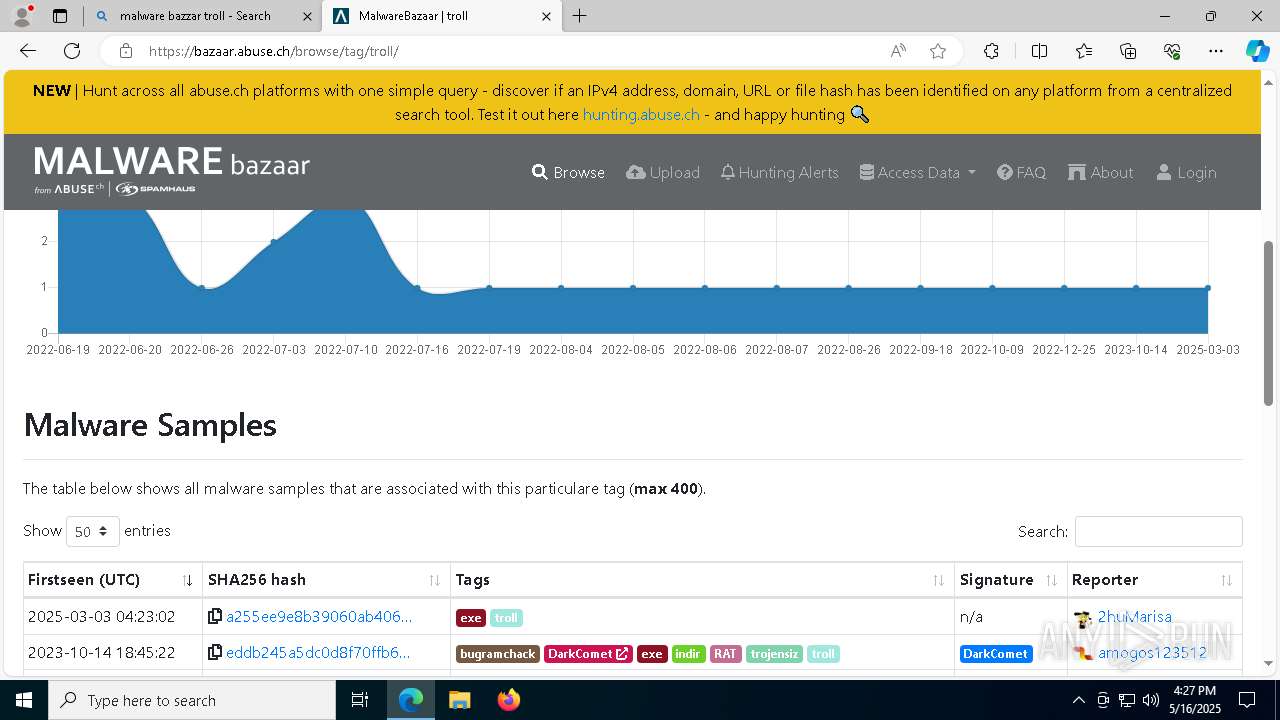
Task: Go to the Upload page
Action: [x=663, y=172]
